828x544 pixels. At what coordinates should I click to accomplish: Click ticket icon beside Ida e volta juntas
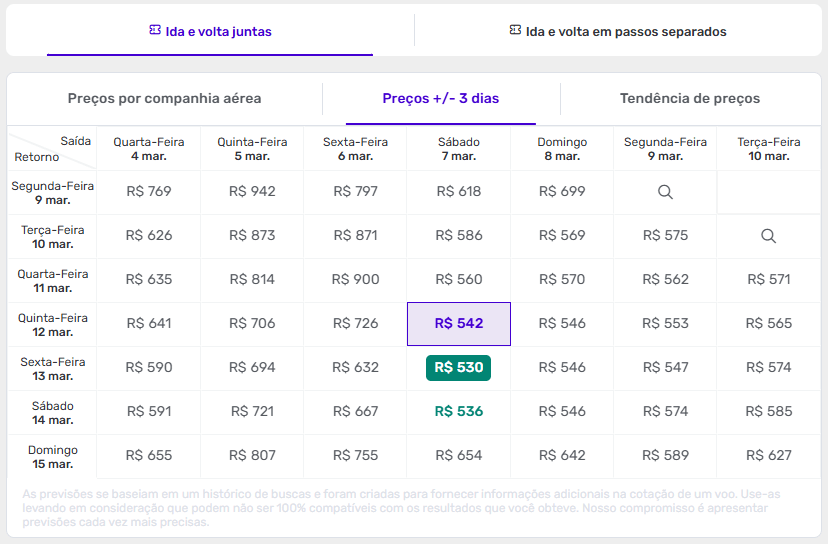pos(154,31)
